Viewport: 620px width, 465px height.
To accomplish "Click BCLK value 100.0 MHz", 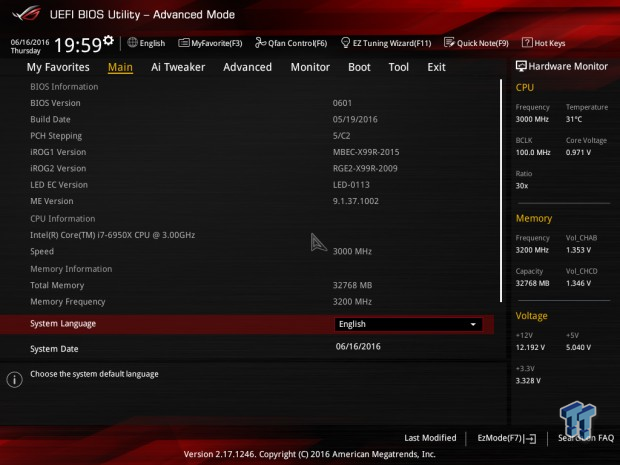I will (533, 152).
